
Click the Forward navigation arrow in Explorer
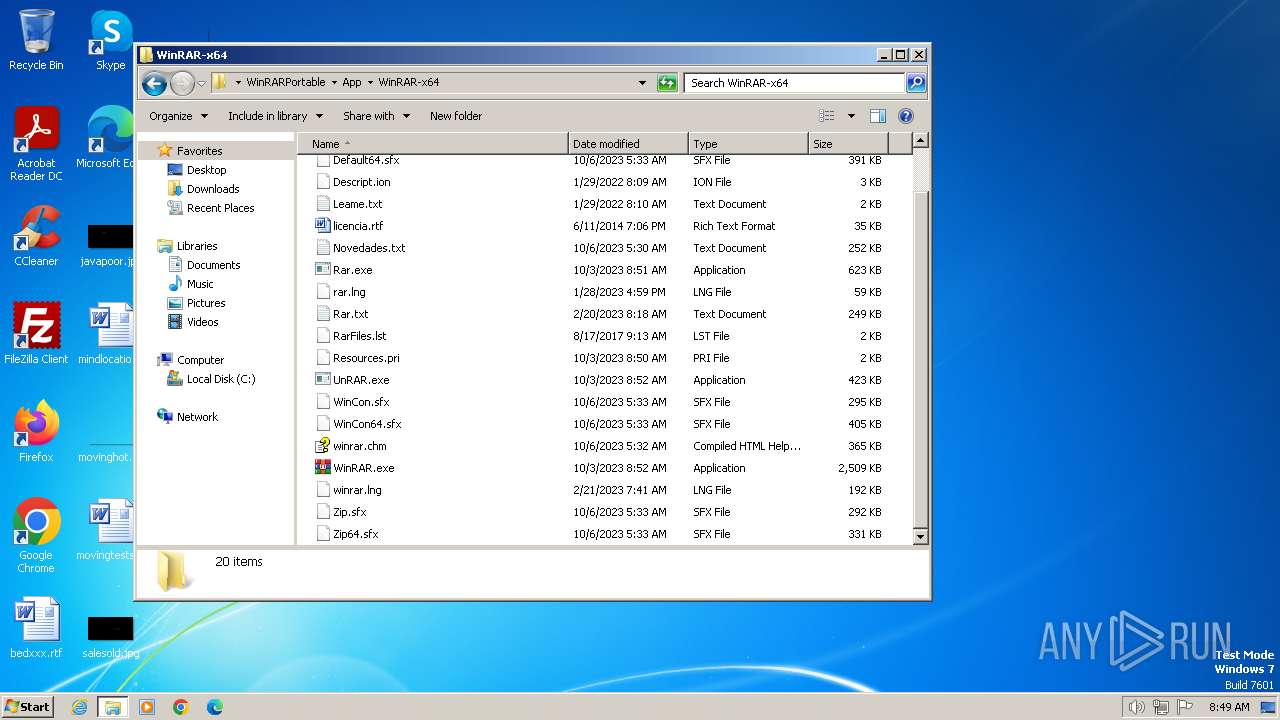click(x=182, y=83)
